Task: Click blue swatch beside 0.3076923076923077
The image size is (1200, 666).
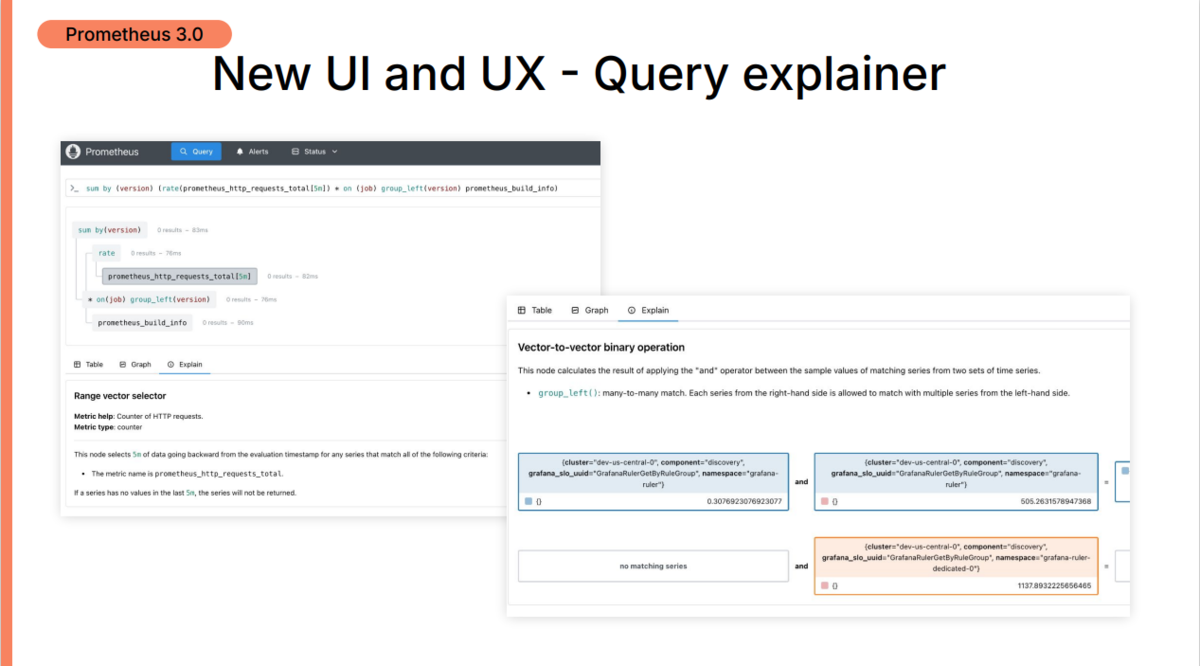Action: click(528, 501)
